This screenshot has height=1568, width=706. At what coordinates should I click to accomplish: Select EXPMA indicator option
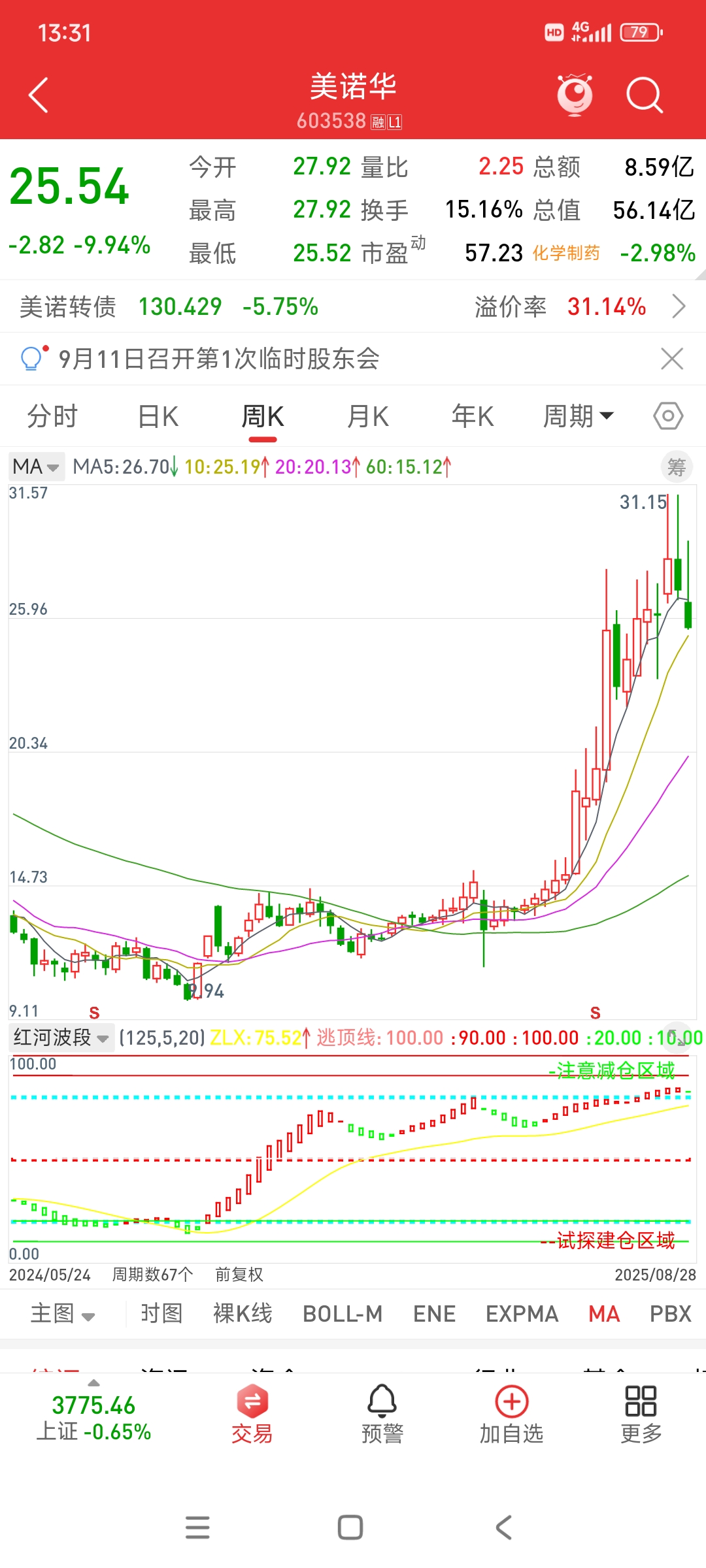pos(522,1313)
